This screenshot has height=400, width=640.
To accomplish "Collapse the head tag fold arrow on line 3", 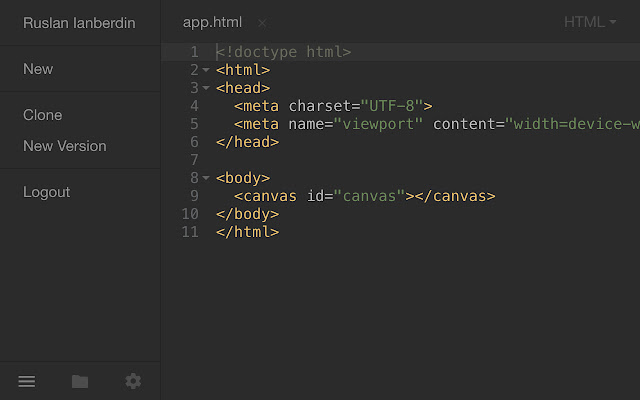I will [x=206, y=88].
